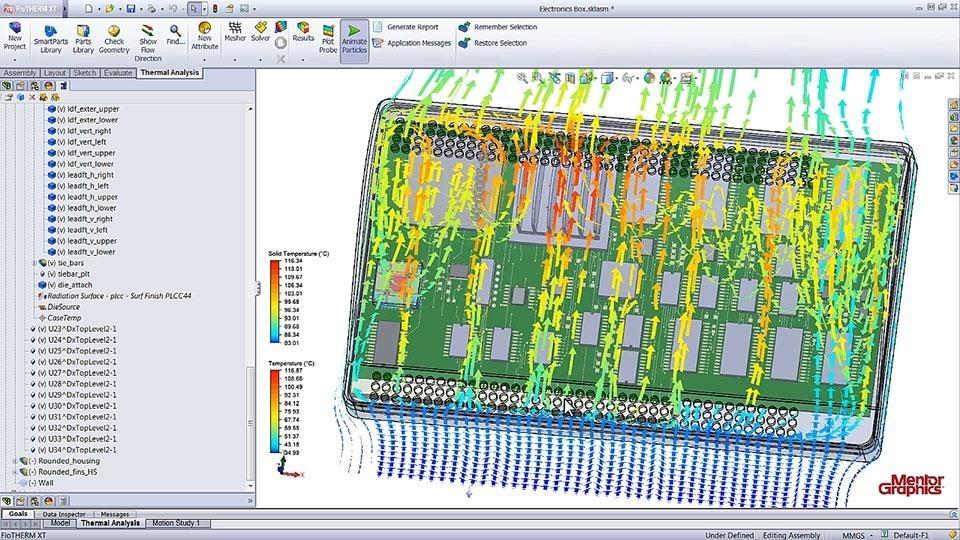
Task: Click the feature tree vertical scrollbar thumb
Action: pyautogui.click(x=250, y=424)
